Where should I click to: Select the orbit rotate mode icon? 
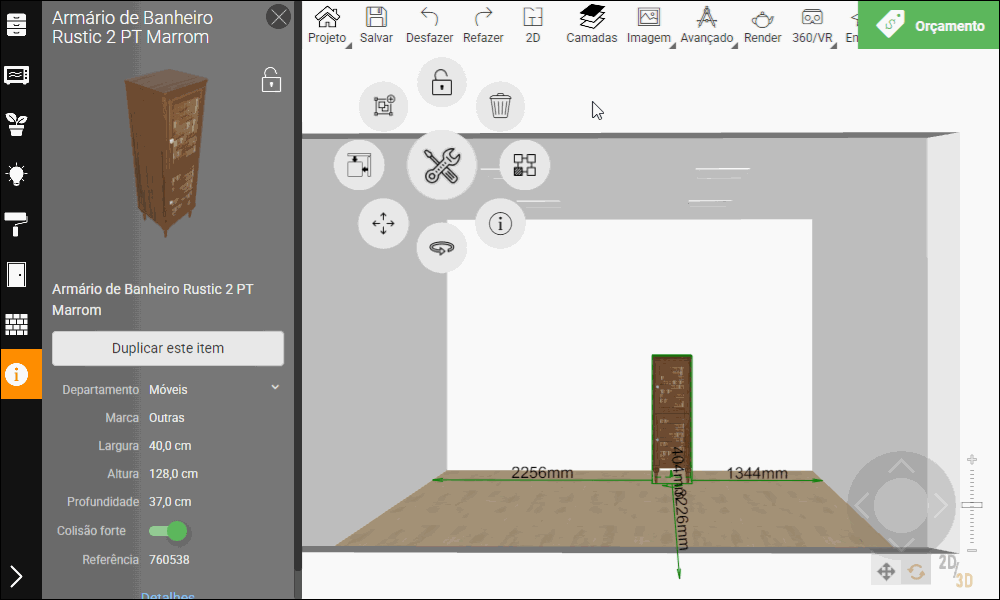916,571
